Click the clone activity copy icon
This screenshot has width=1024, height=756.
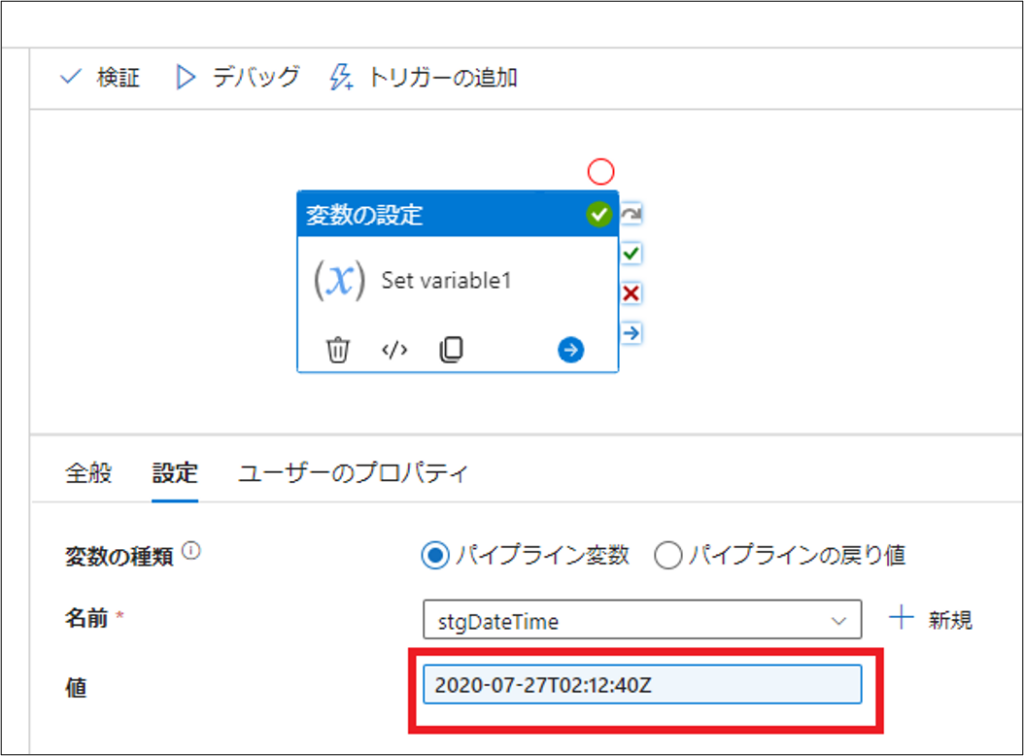point(451,350)
